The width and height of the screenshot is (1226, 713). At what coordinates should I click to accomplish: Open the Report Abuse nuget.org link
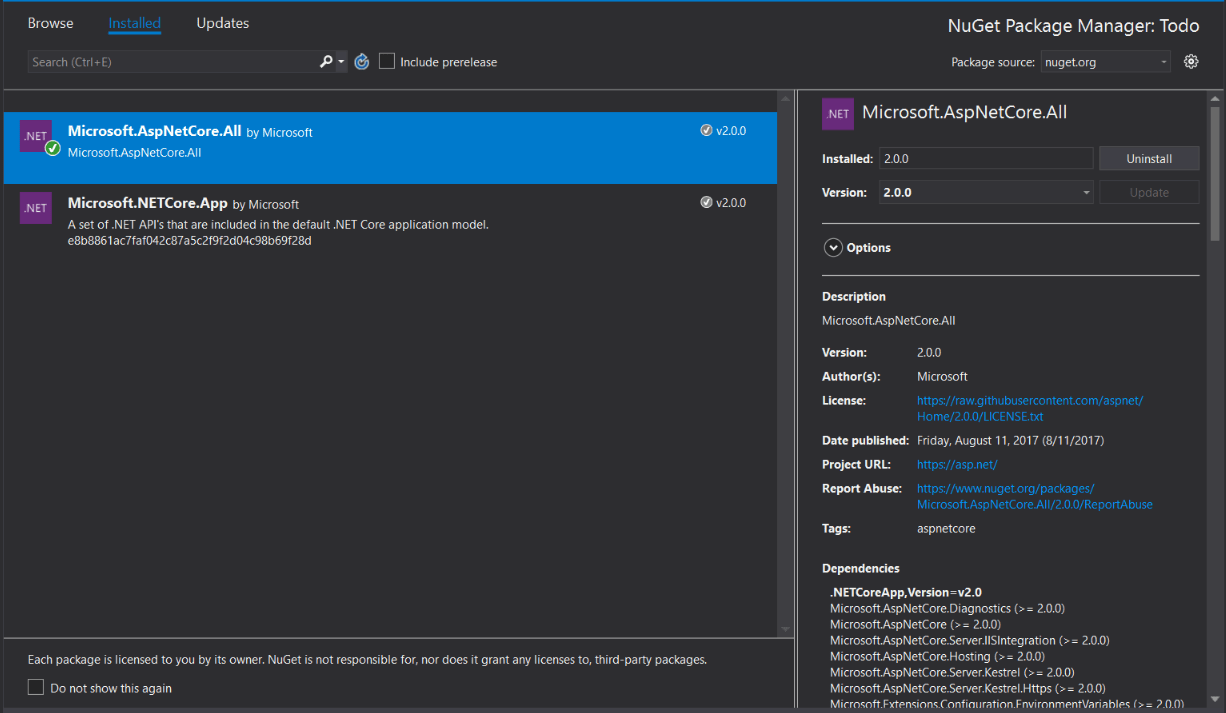1035,497
